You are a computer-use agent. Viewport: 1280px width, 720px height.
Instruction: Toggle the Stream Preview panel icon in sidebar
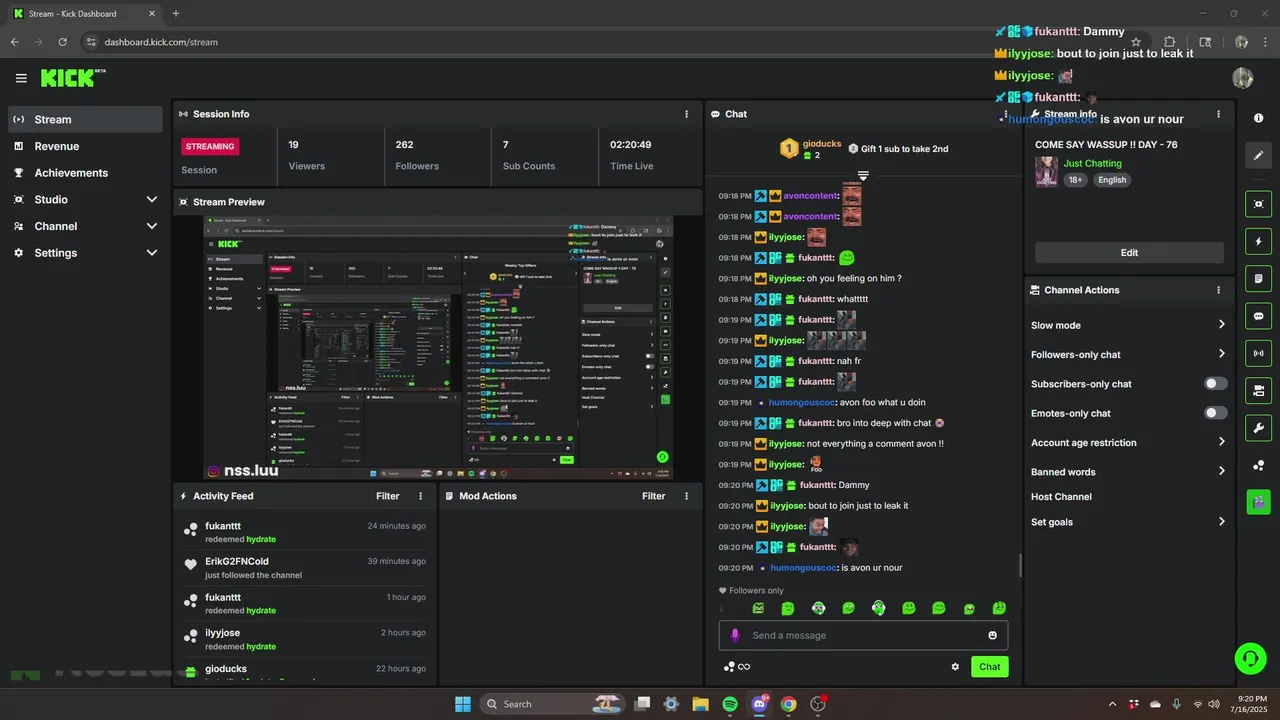tap(1258, 204)
